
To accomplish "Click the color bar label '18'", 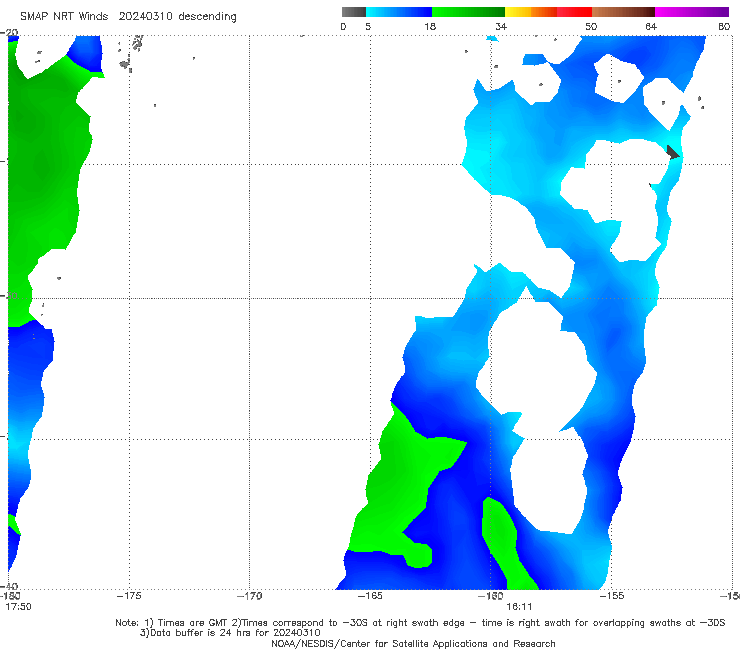I will coord(430,26).
